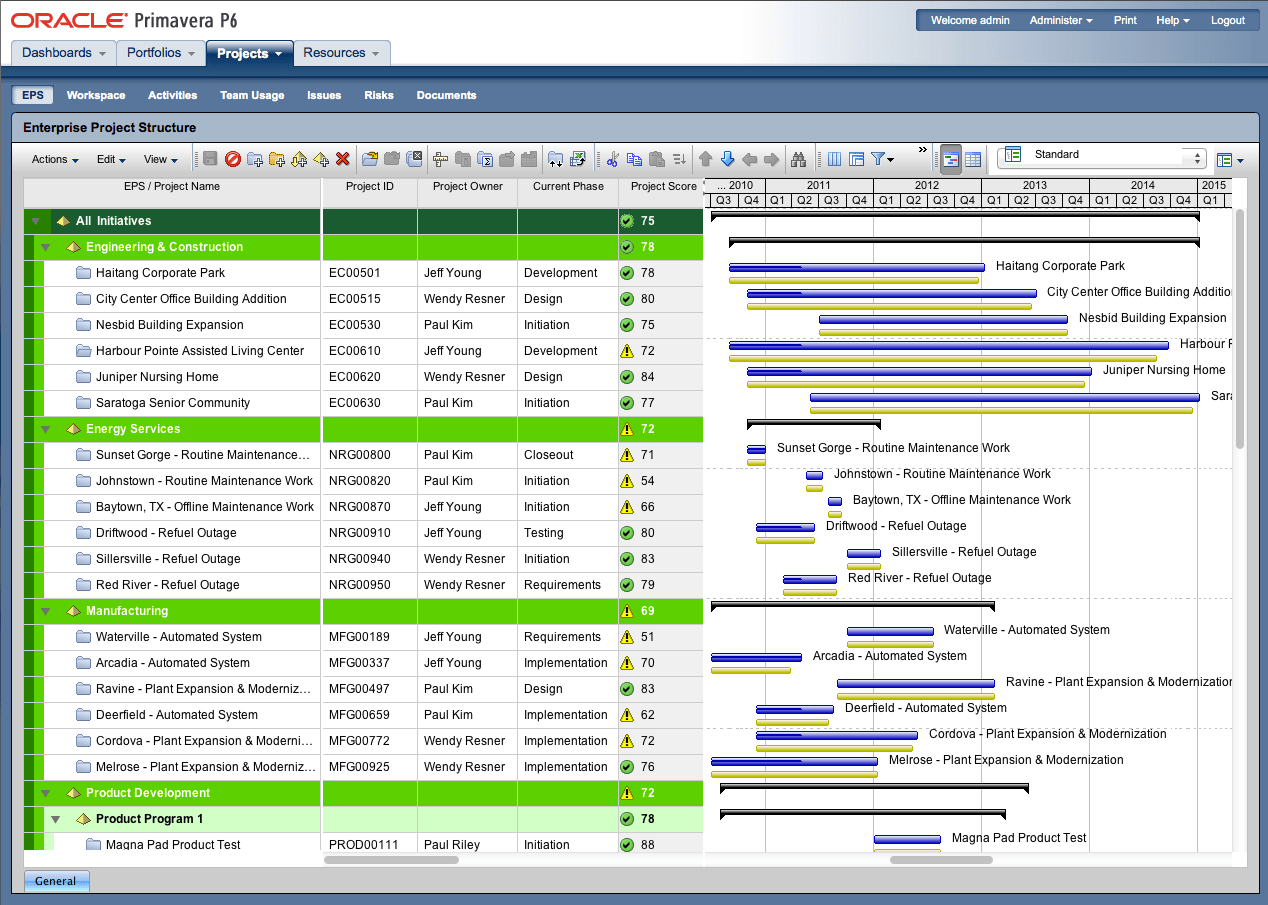The image size is (1268, 905).
Task: Click the blue move down arrow
Action: coord(727,159)
